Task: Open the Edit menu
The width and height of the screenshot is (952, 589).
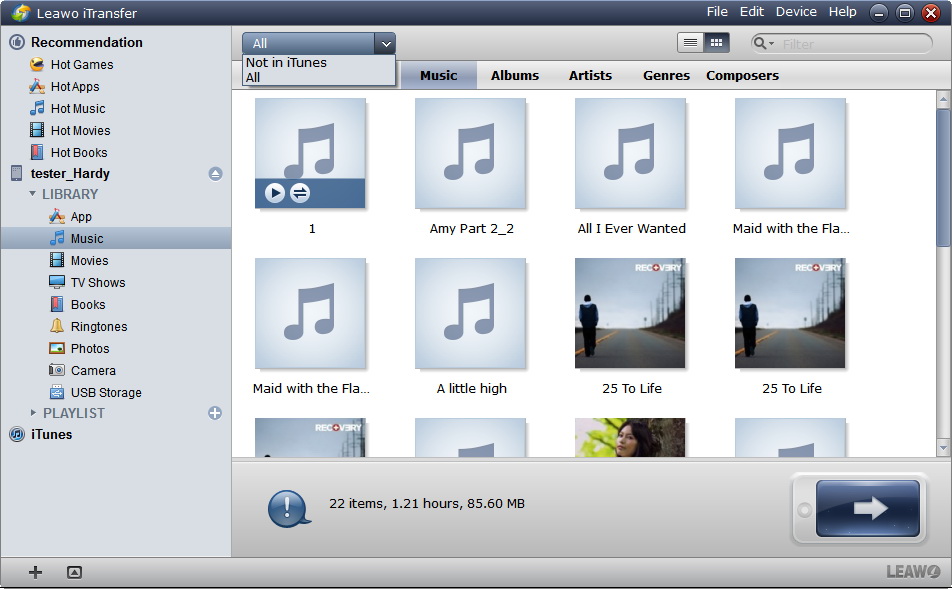Action: click(x=752, y=12)
